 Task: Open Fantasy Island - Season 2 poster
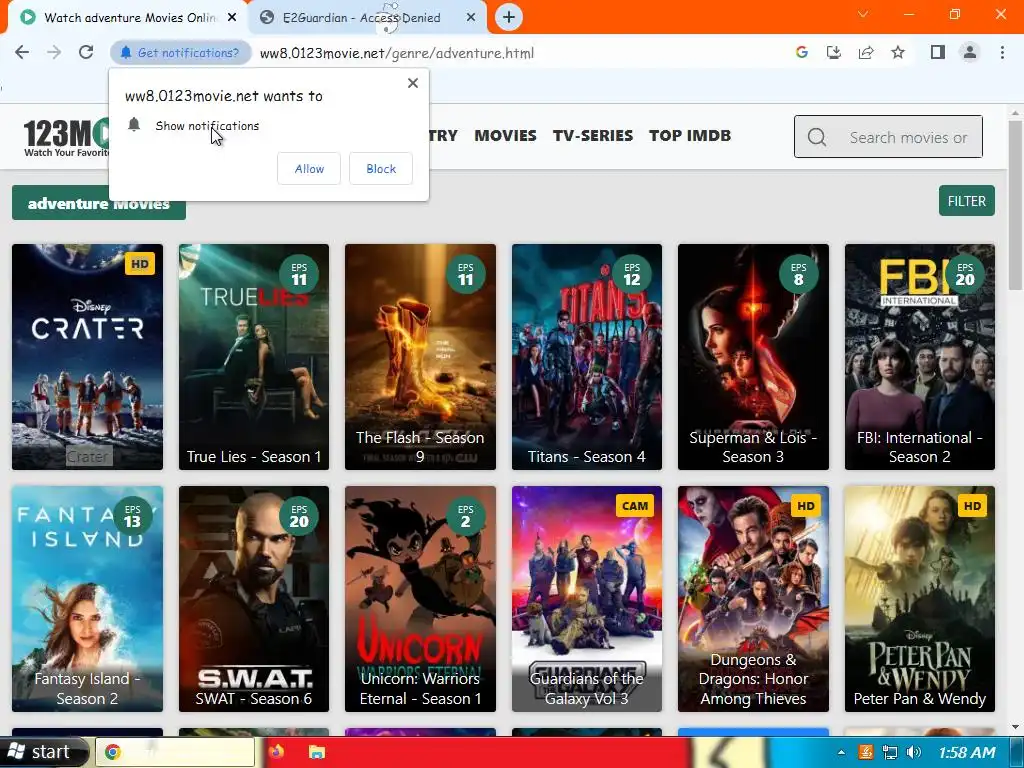88,599
